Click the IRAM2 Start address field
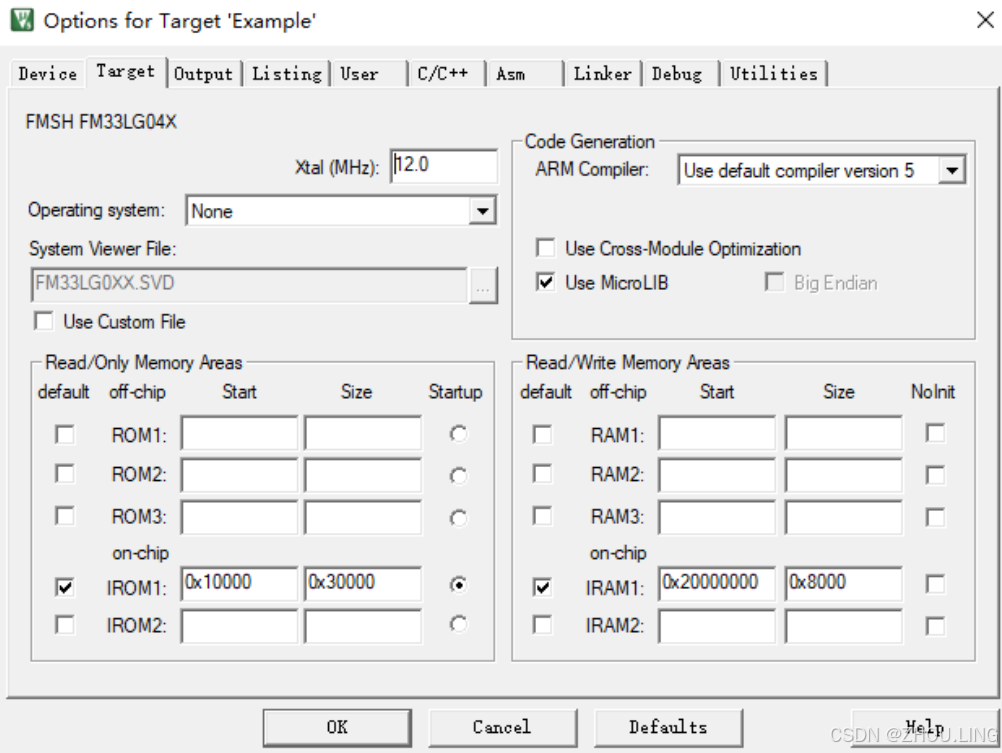This screenshot has height=753, width=1002. [717, 626]
